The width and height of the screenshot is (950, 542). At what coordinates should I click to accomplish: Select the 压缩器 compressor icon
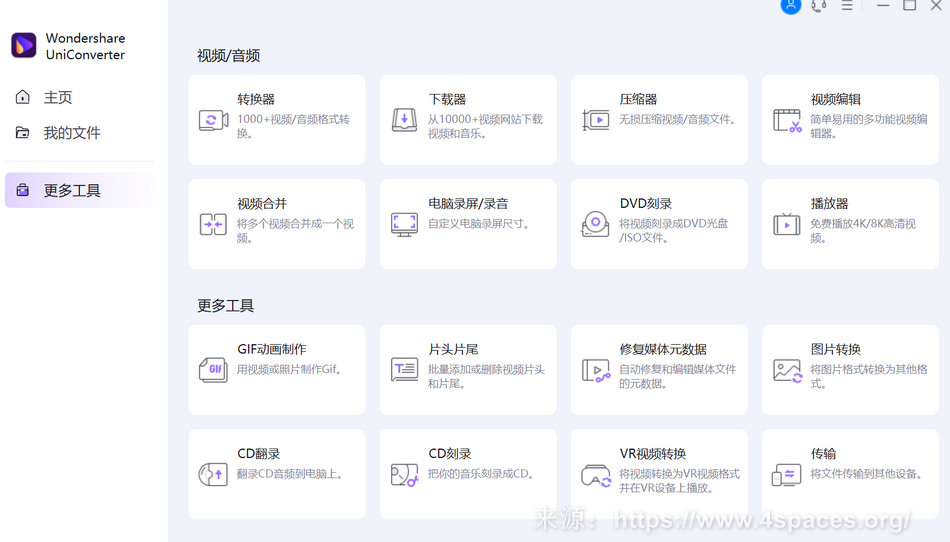[x=595, y=120]
